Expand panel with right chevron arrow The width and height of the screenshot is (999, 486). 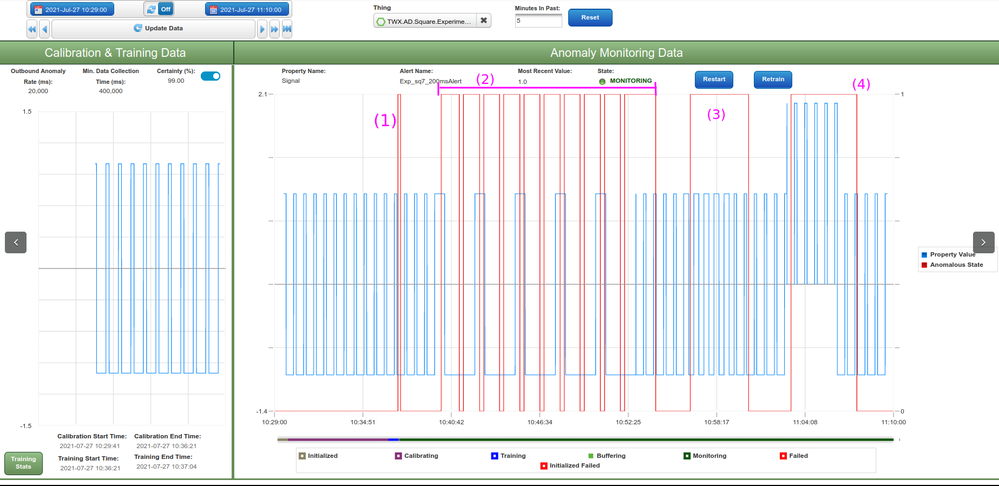tap(983, 242)
